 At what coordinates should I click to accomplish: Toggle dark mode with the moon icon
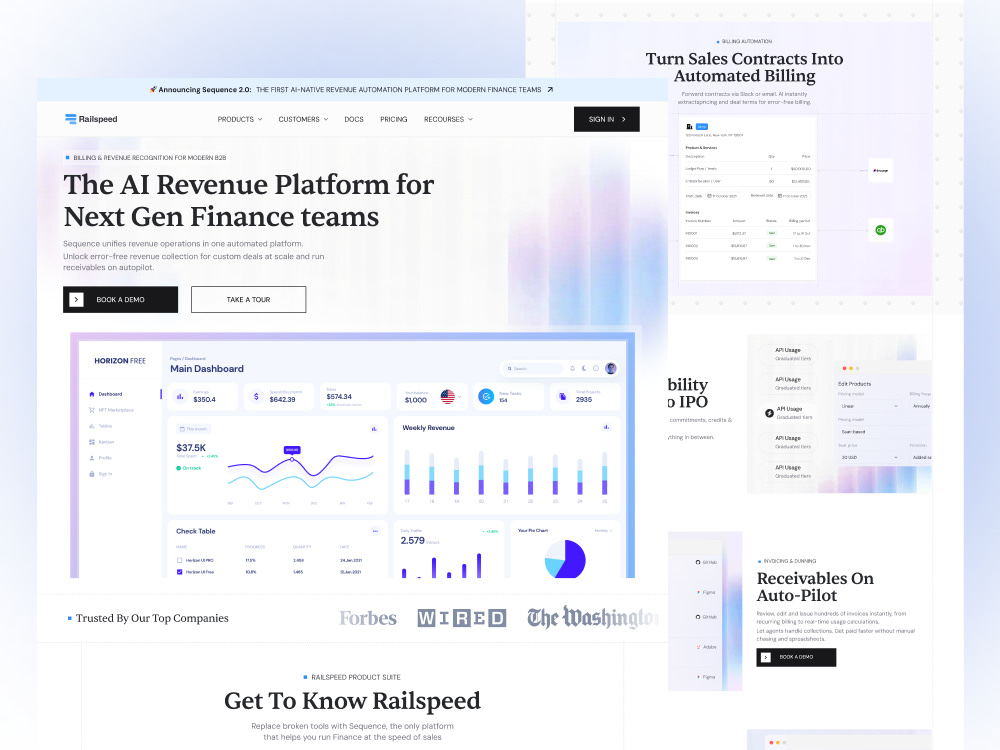(x=584, y=369)
